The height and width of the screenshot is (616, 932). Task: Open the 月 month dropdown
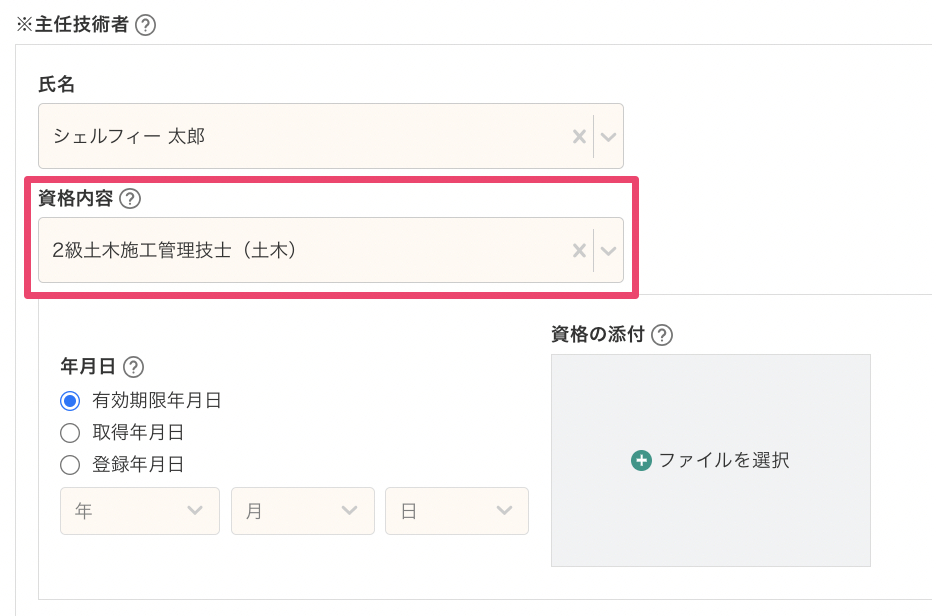[302, 511]
